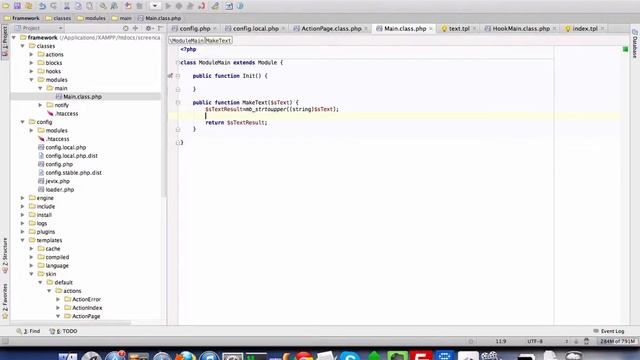
Task: Open the Event Log
Action: tap(609, 331)
